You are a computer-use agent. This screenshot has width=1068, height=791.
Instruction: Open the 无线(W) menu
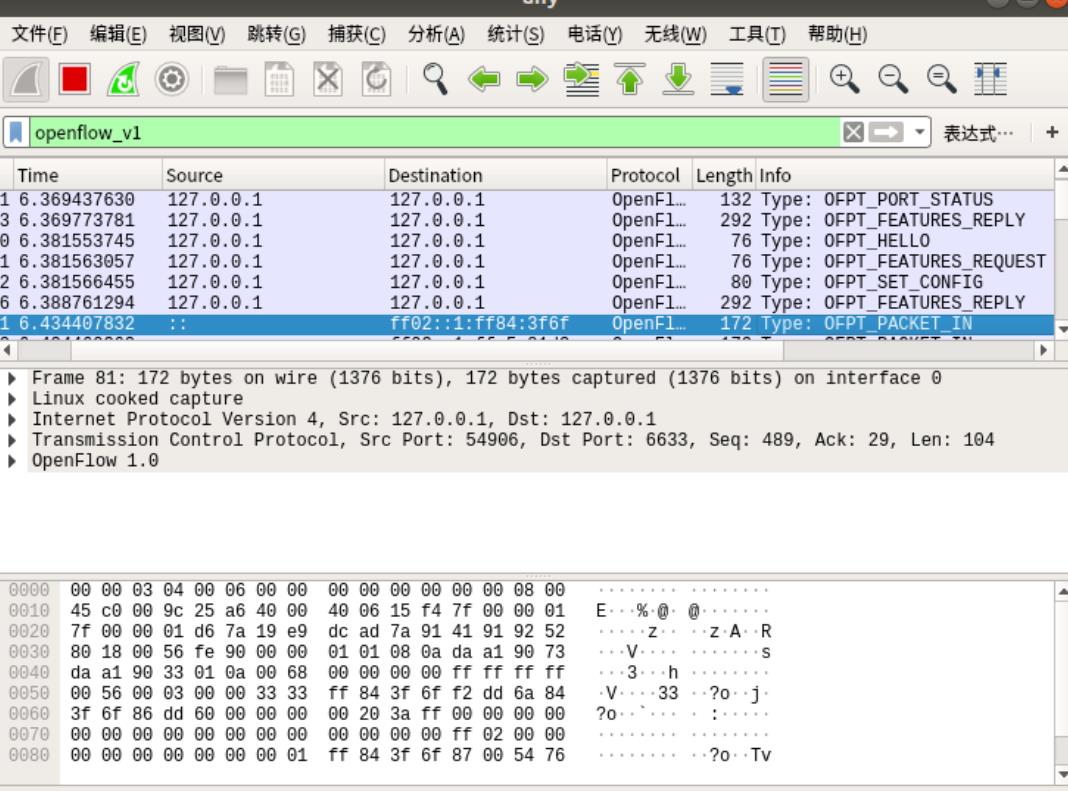click(675, 33)
